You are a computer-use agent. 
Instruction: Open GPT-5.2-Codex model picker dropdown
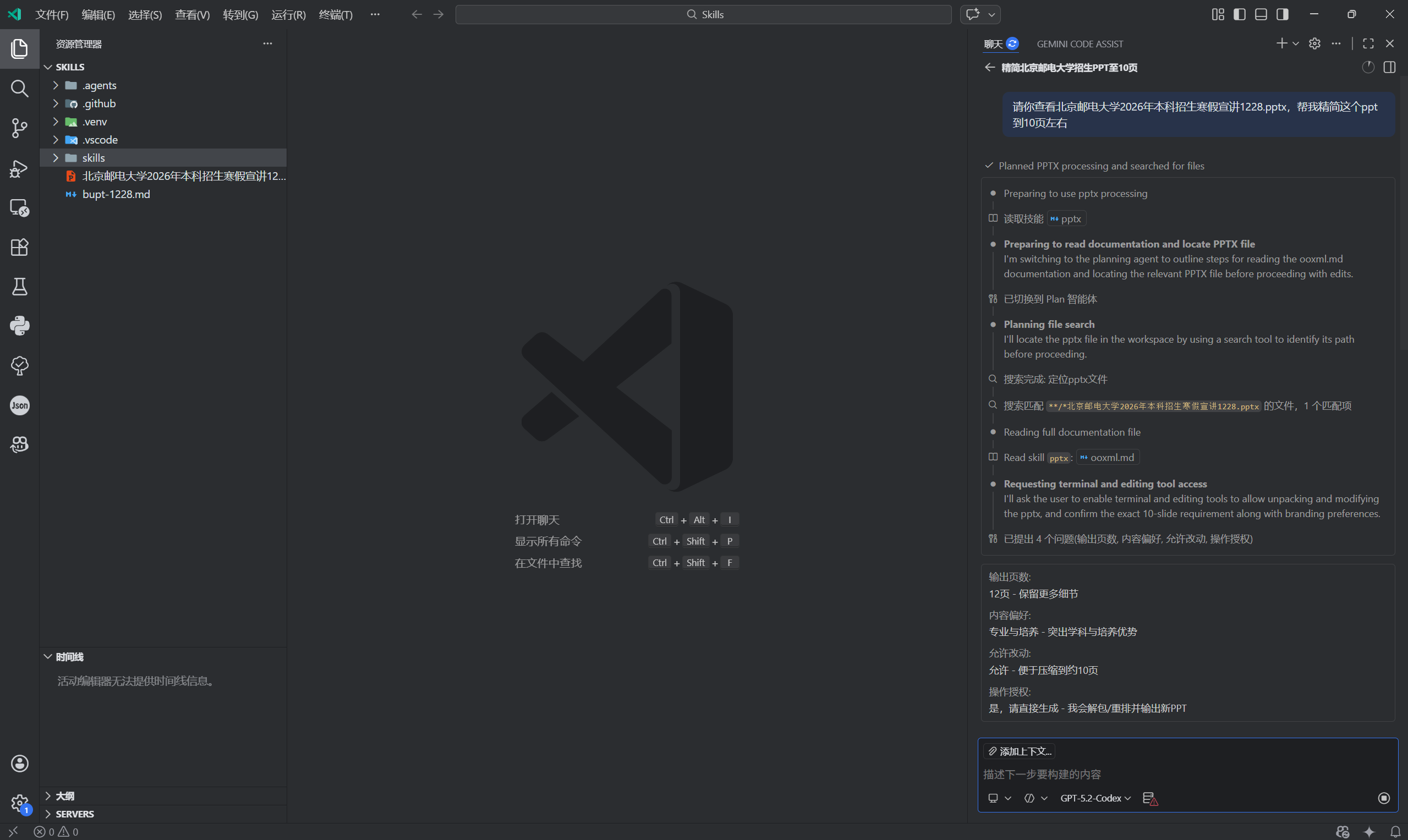point(1095,798)
